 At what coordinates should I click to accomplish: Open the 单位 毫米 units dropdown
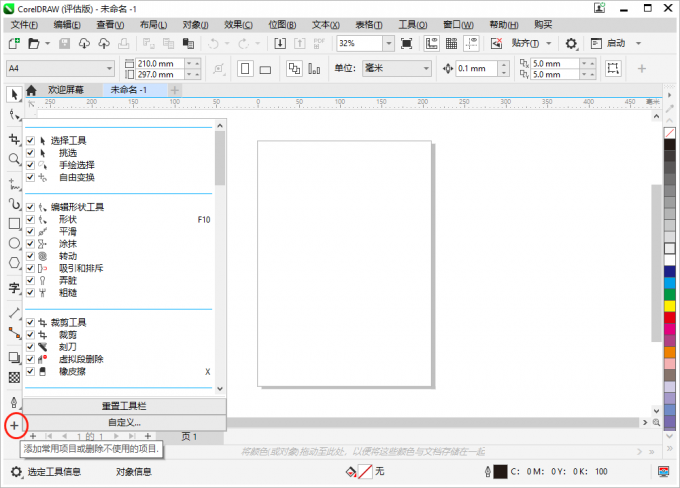coord(426,68)
